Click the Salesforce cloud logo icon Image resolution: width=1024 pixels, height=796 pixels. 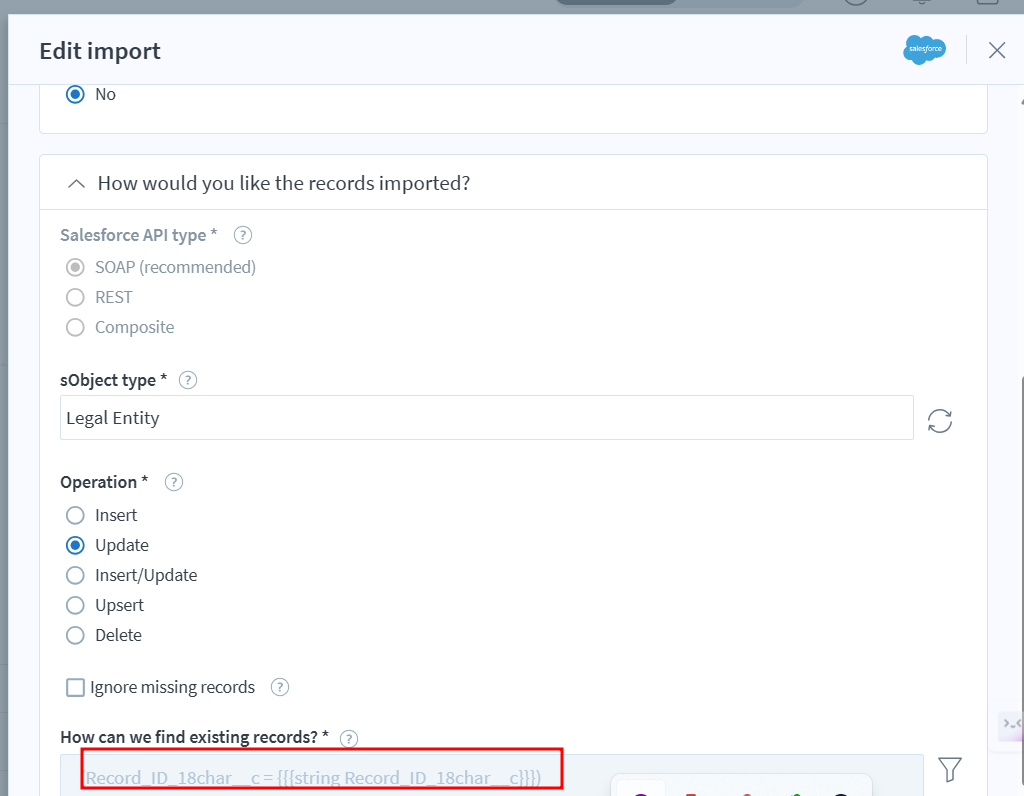point(924,50)
